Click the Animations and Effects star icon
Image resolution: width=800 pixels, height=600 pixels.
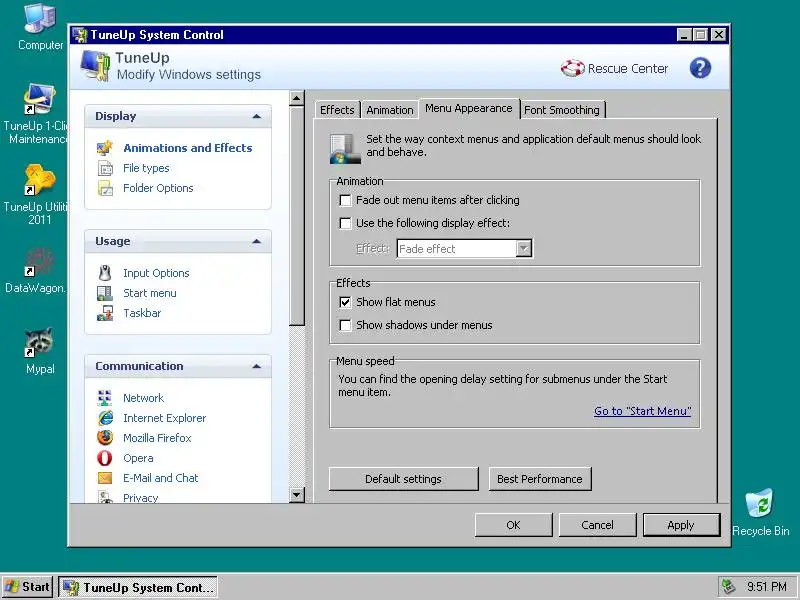pyautogui.click(x=105, y=148)
